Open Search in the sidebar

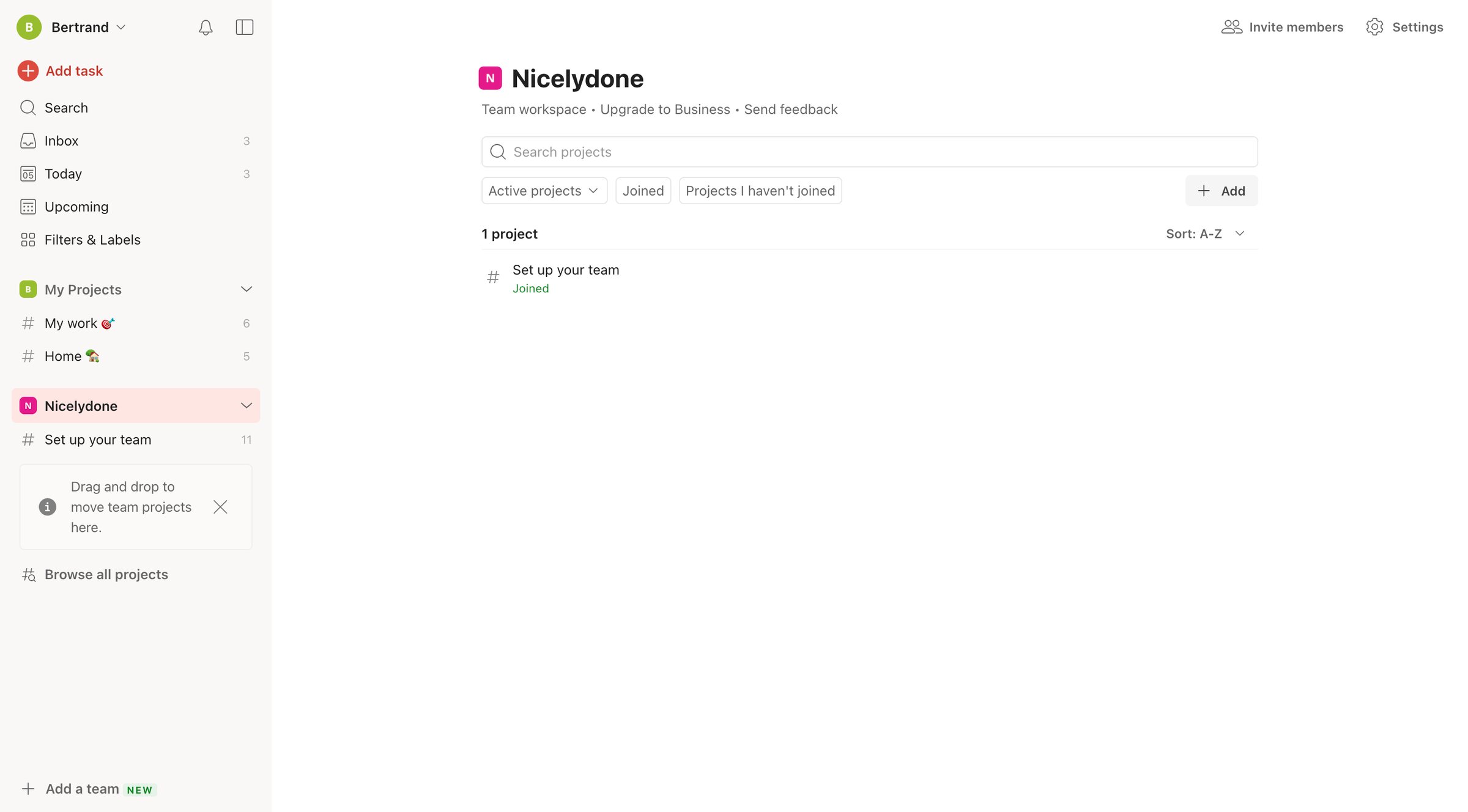136,108
